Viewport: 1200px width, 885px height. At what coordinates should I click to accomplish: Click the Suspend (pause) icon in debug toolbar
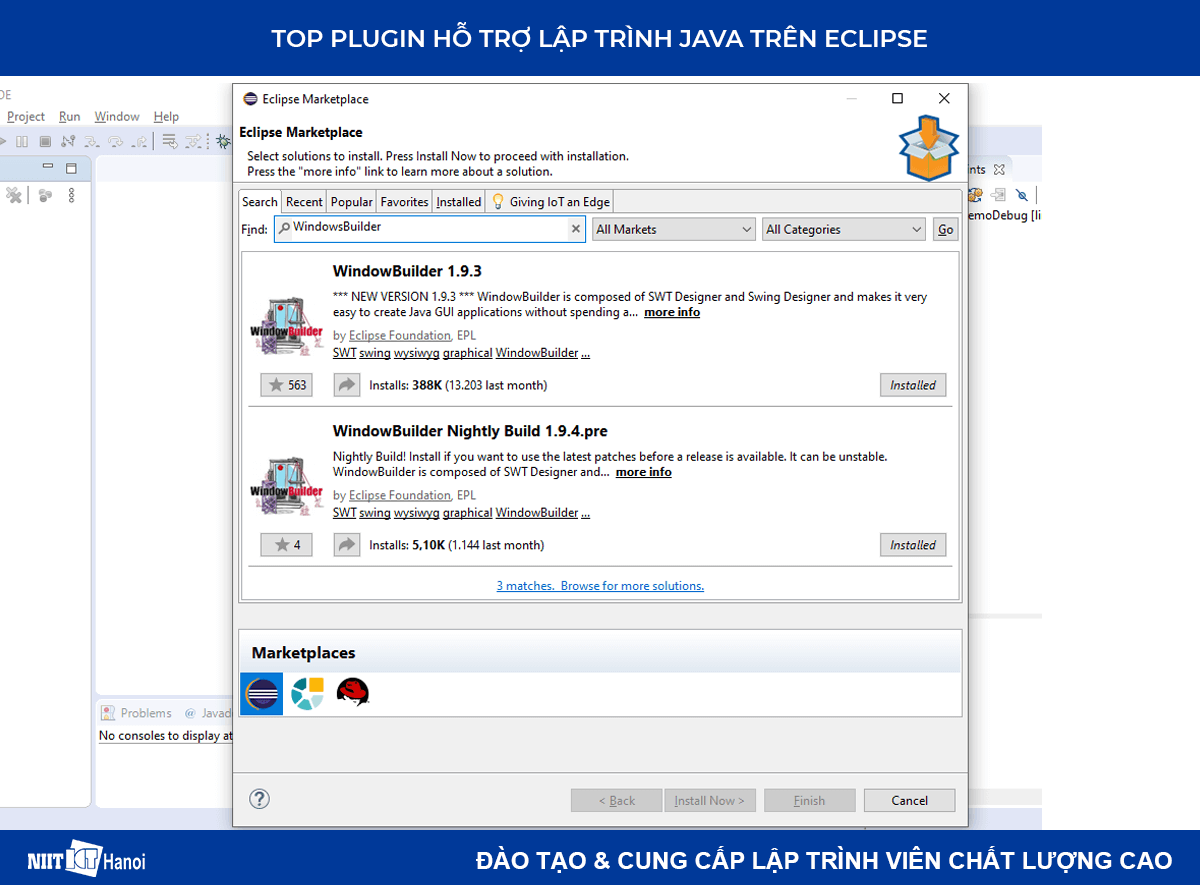click(x=23, y=141)
